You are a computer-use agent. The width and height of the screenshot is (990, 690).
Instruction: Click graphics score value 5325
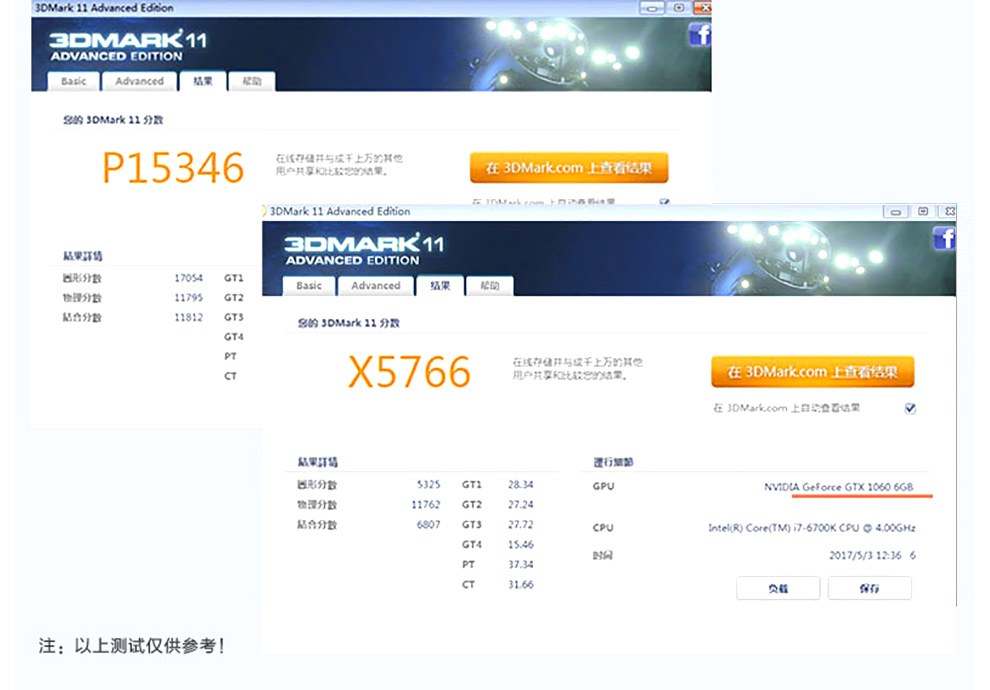(x=429, y=485)
